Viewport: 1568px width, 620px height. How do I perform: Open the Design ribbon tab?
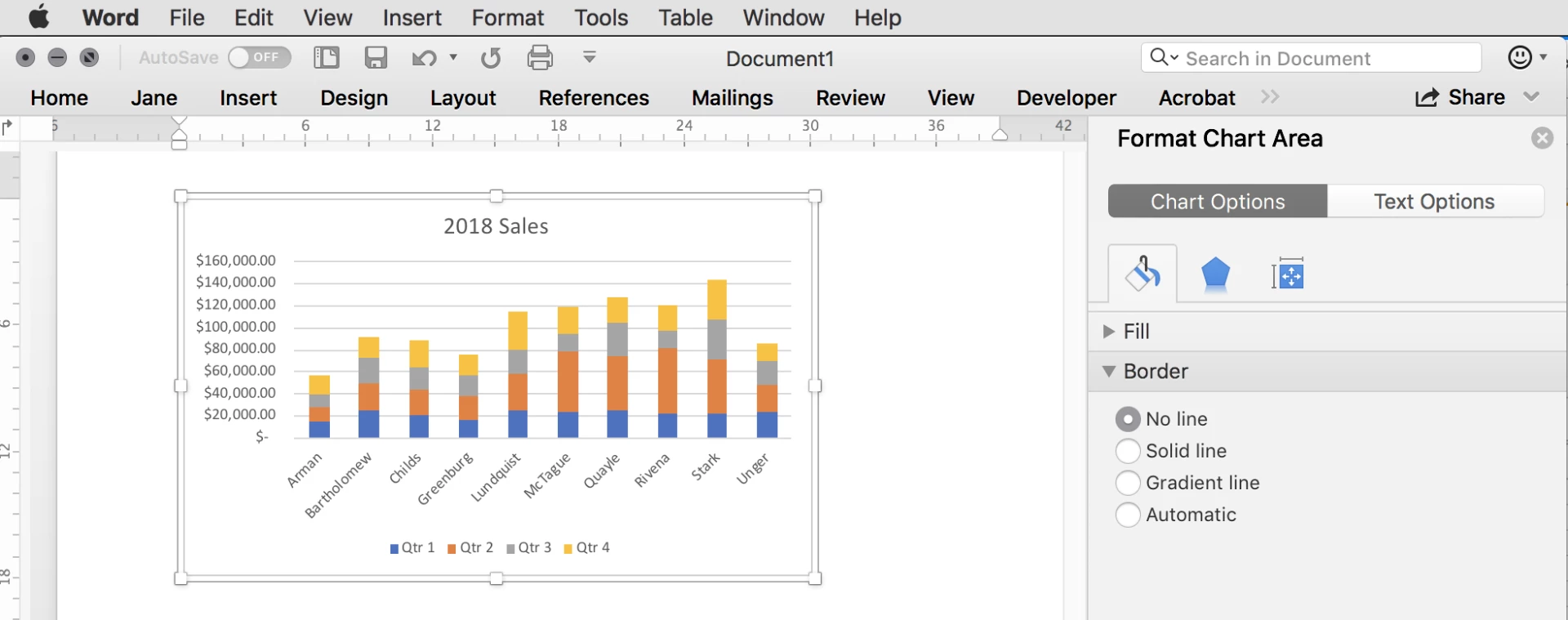[x=354, y=98]
